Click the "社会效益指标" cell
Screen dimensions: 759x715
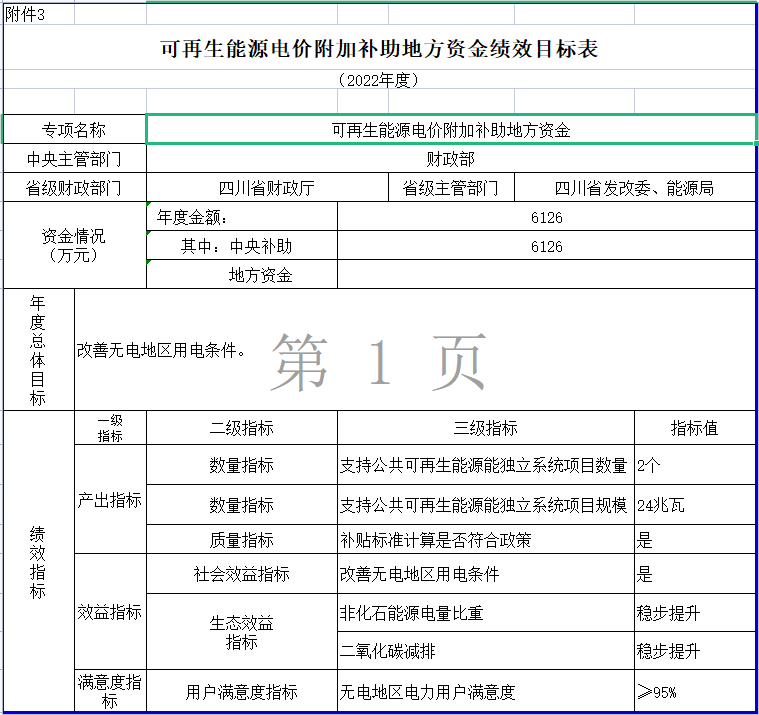[x=241, y=574]
